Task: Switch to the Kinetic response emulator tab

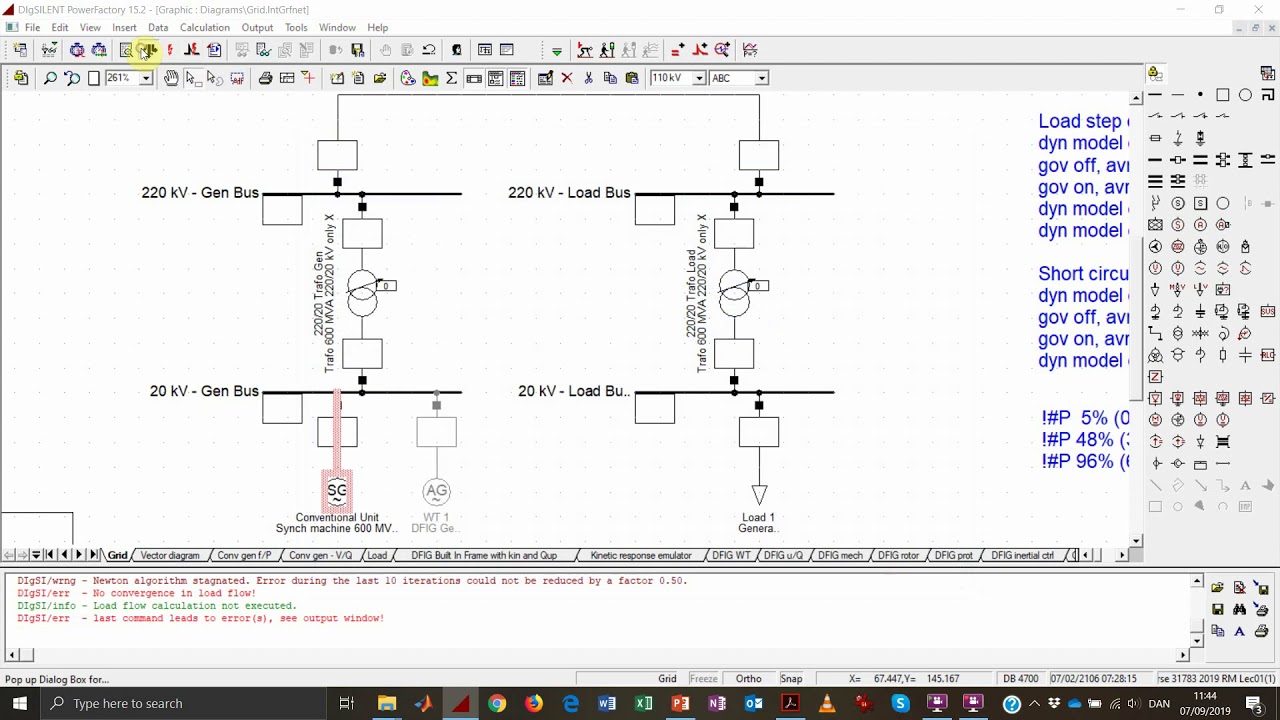Action: click(x=641, y=555)
